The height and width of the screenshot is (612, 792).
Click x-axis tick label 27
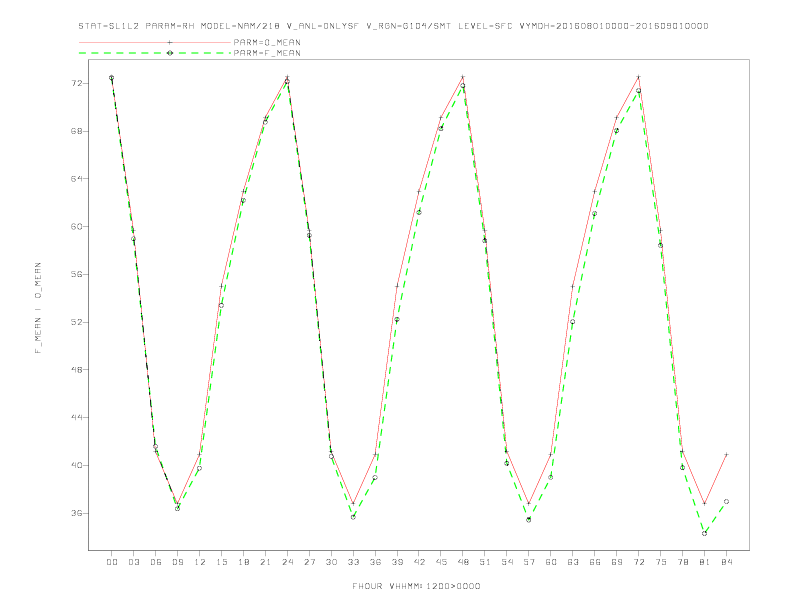(309, 562)
